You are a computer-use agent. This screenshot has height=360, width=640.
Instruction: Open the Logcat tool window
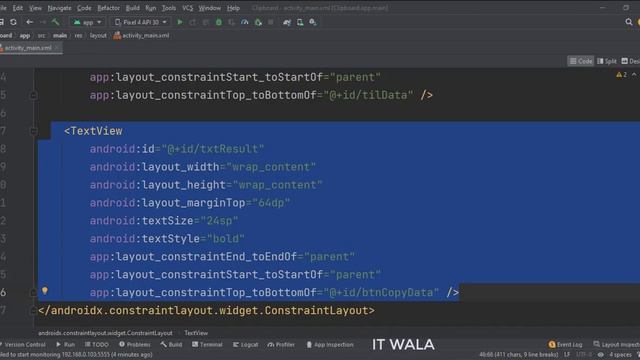point(246,344)
